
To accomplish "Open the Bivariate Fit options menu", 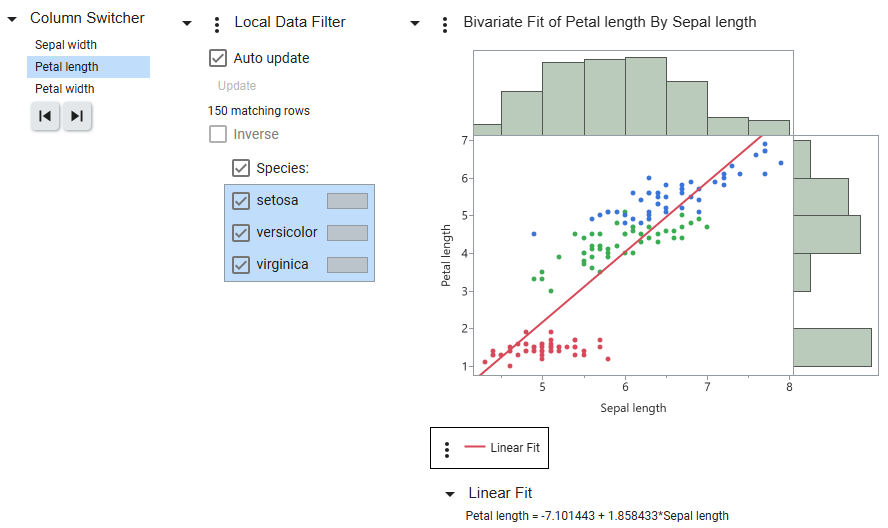I will (445, 24).
